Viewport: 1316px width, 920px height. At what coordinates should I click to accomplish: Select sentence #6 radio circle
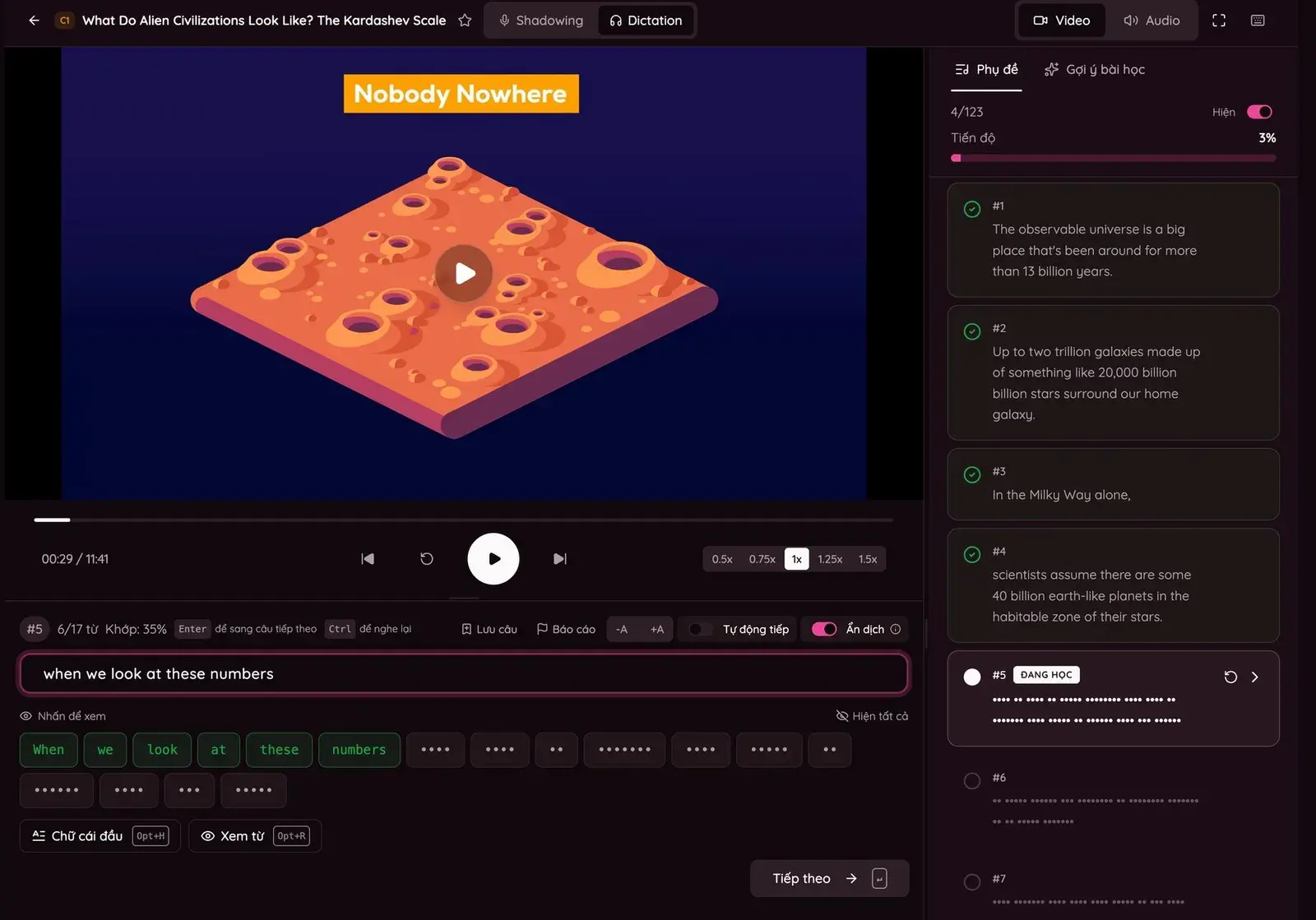pos(972,780)
